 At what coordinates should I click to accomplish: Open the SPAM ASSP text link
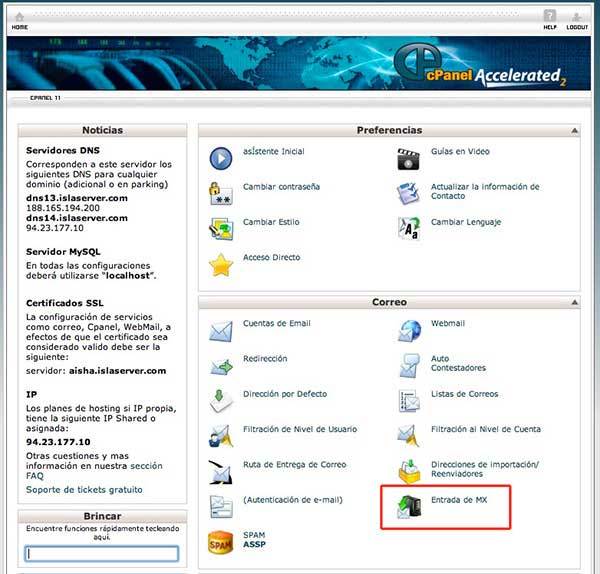(254, 540)
